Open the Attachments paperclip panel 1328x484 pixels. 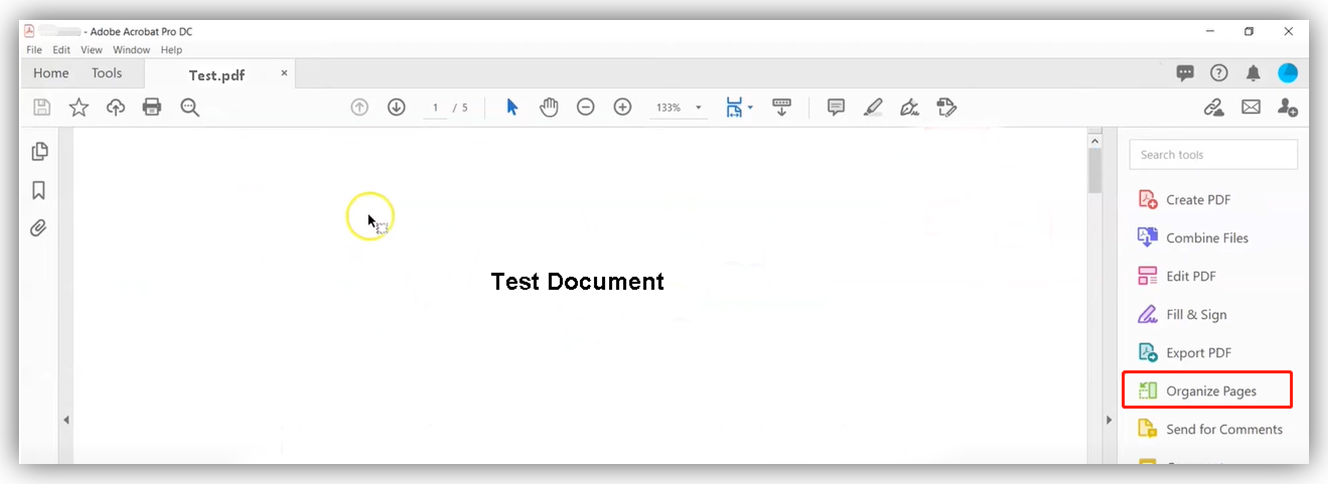tap(38, 228)
